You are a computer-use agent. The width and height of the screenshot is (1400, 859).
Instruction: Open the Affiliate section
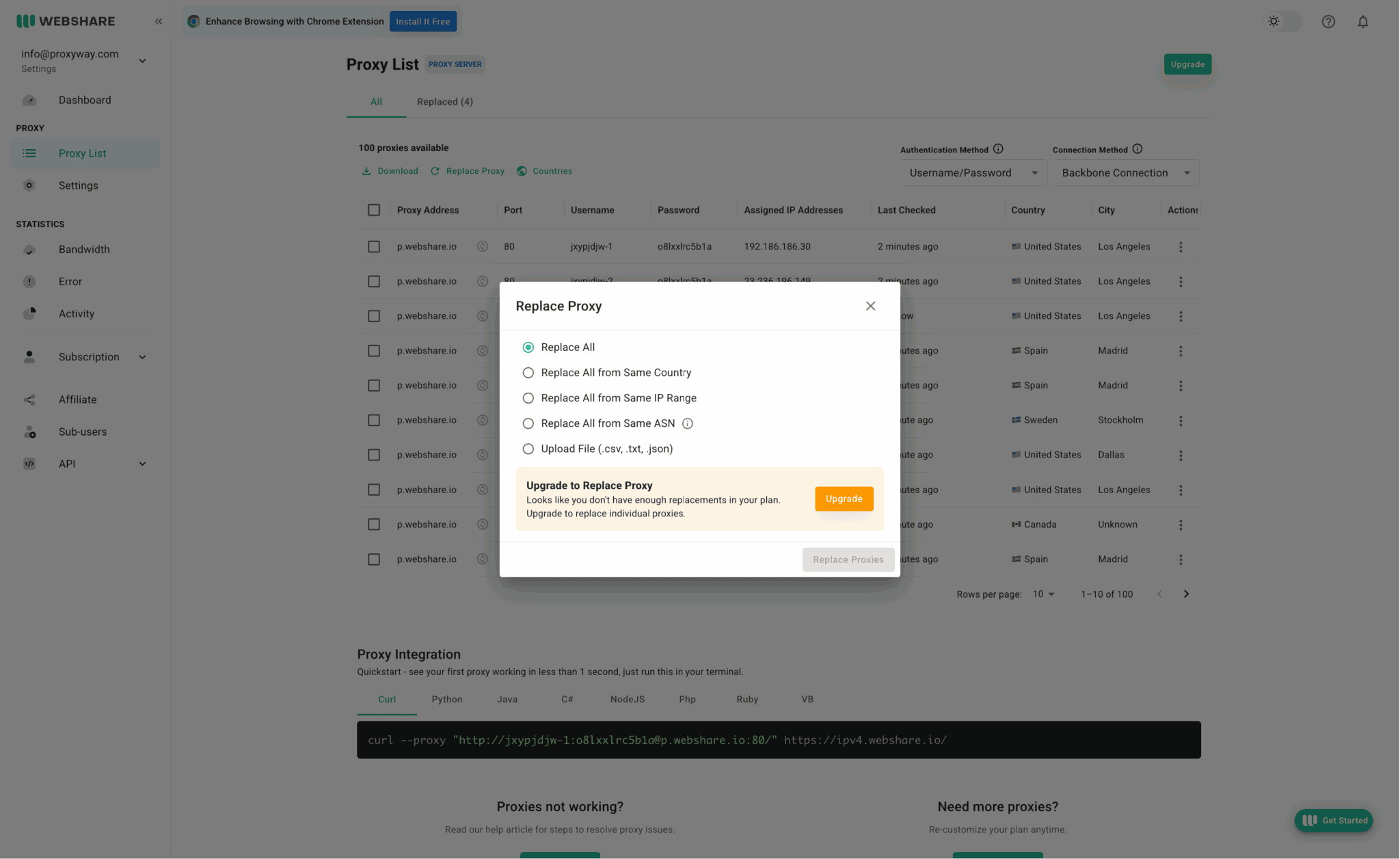pyautogui.click(x=77, y=399)
